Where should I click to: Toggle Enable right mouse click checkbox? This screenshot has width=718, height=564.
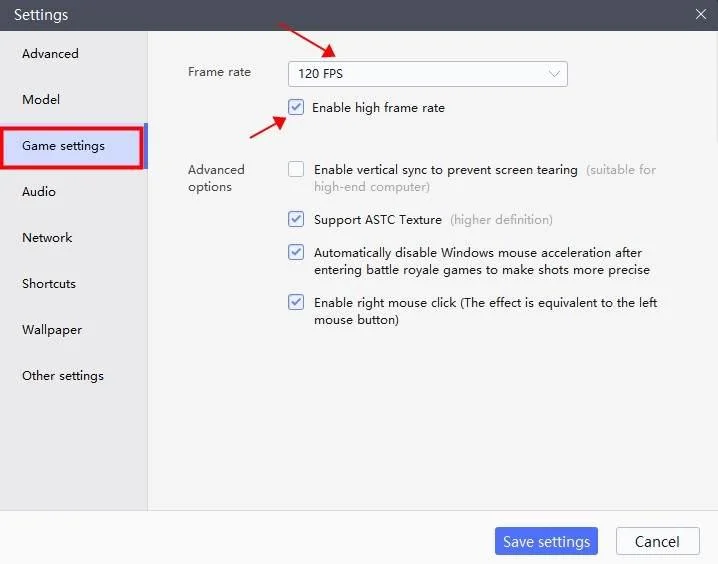coord(296,302)
